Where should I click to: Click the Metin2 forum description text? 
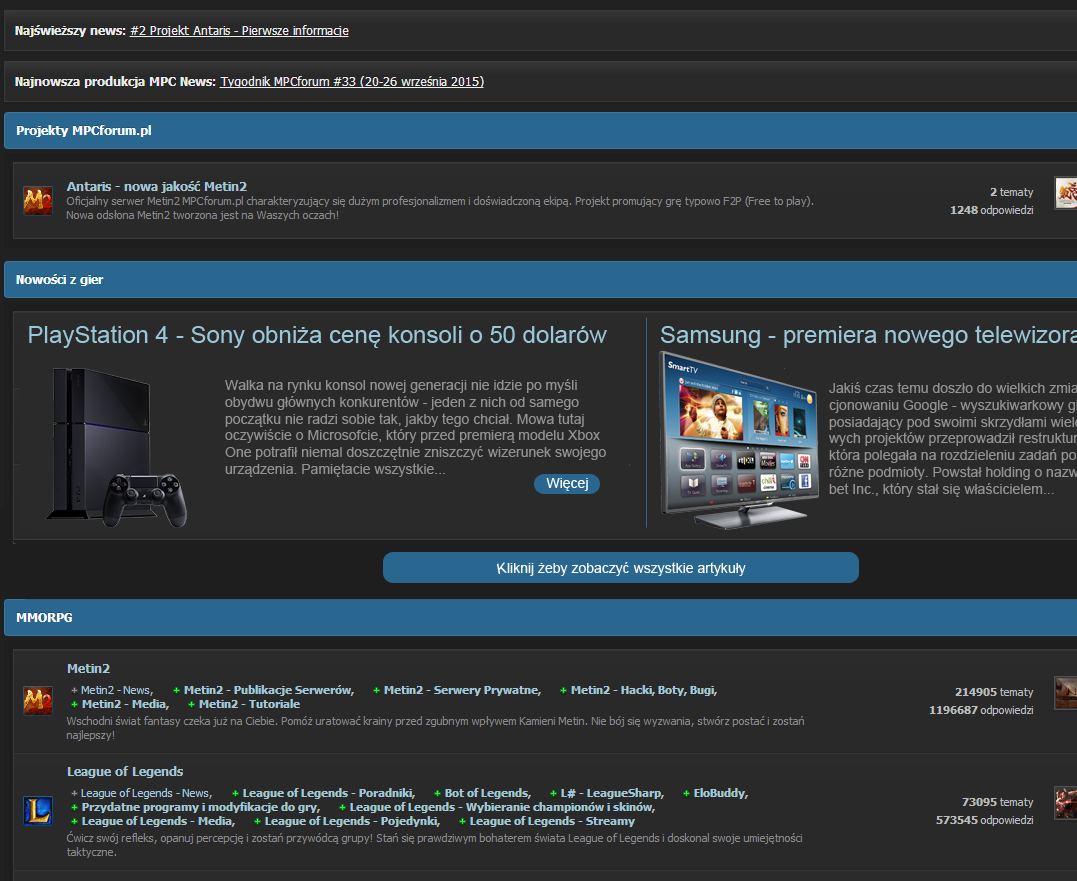[x=435, y=728]
